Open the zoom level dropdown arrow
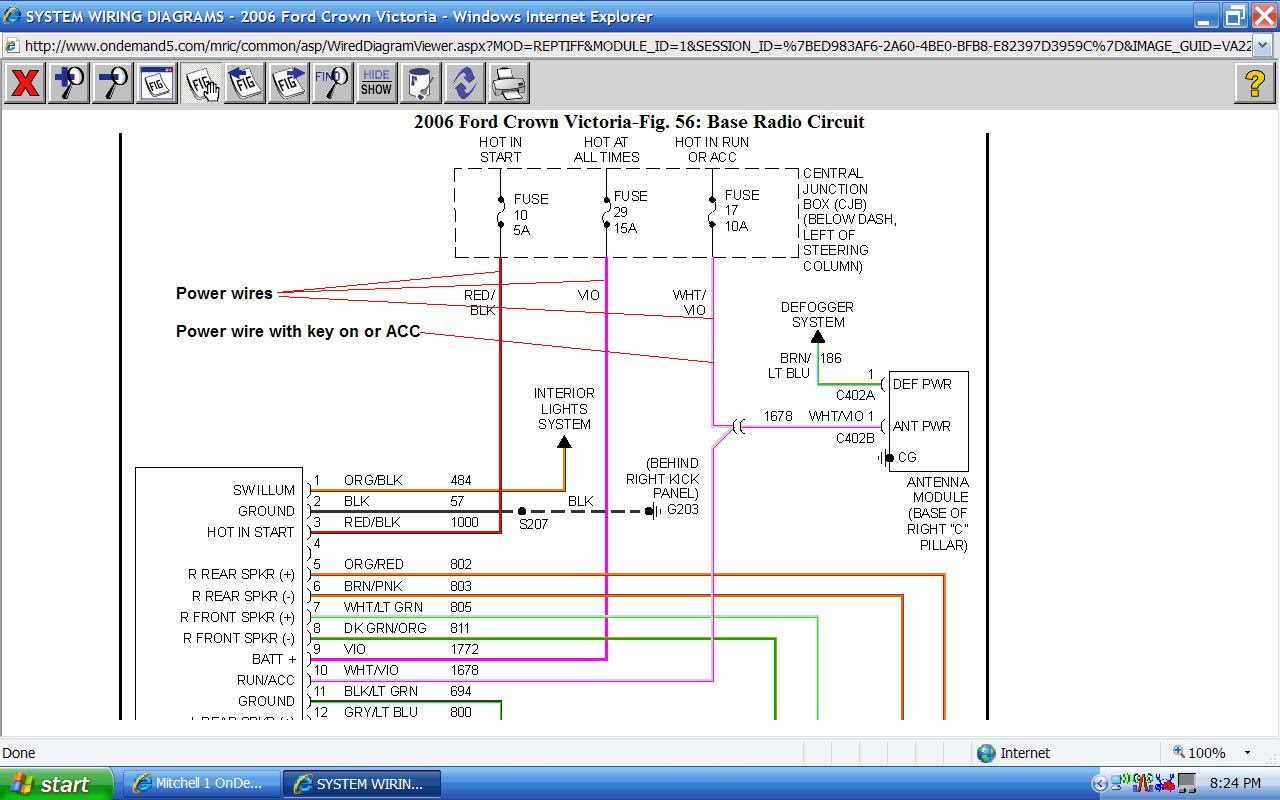1280x800 pixels. 1247,753
